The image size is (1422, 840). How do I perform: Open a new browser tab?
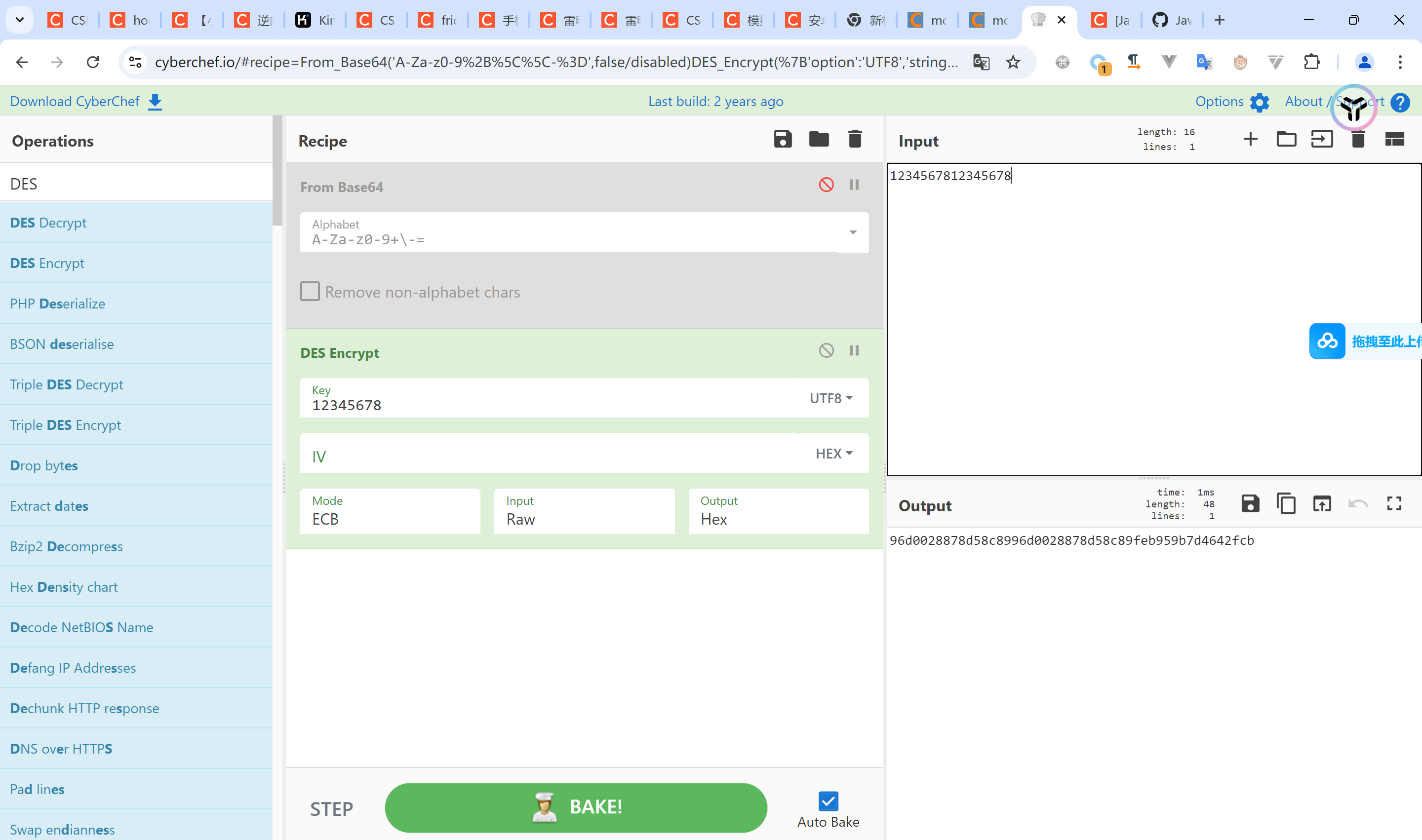coord(1219,20)
